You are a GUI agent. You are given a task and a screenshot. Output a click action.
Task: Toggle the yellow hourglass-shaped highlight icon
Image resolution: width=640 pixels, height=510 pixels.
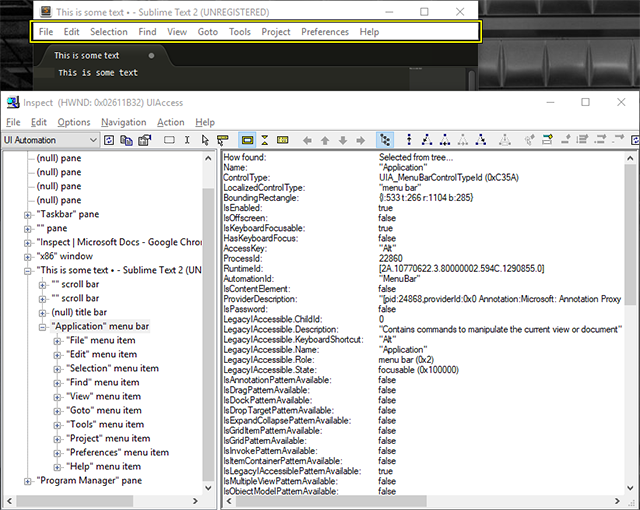(x=264, y=140)
